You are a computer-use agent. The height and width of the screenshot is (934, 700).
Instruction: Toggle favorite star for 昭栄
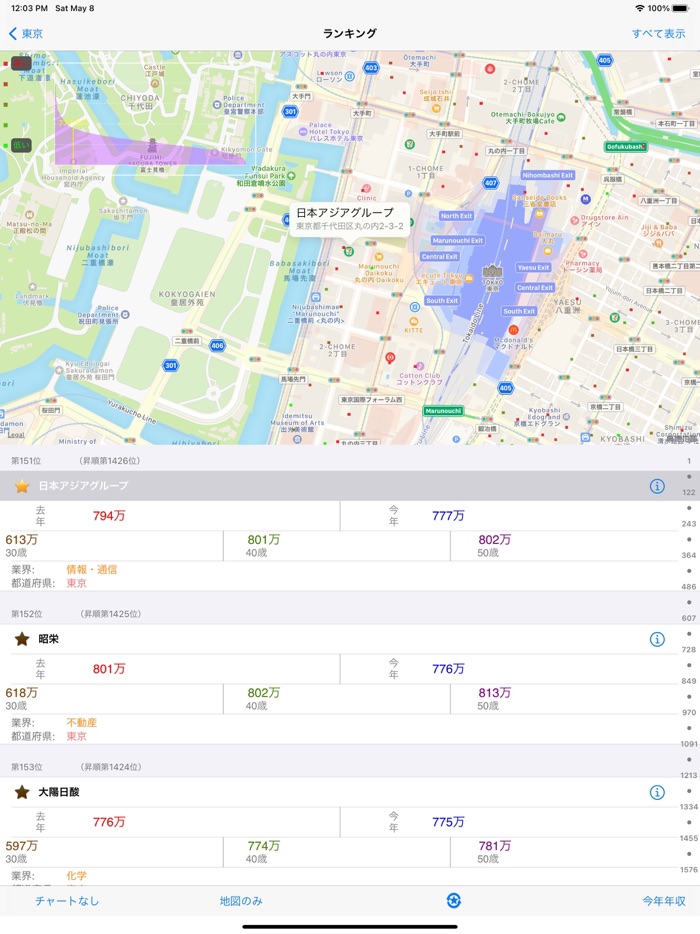click(x=22, y=639)
